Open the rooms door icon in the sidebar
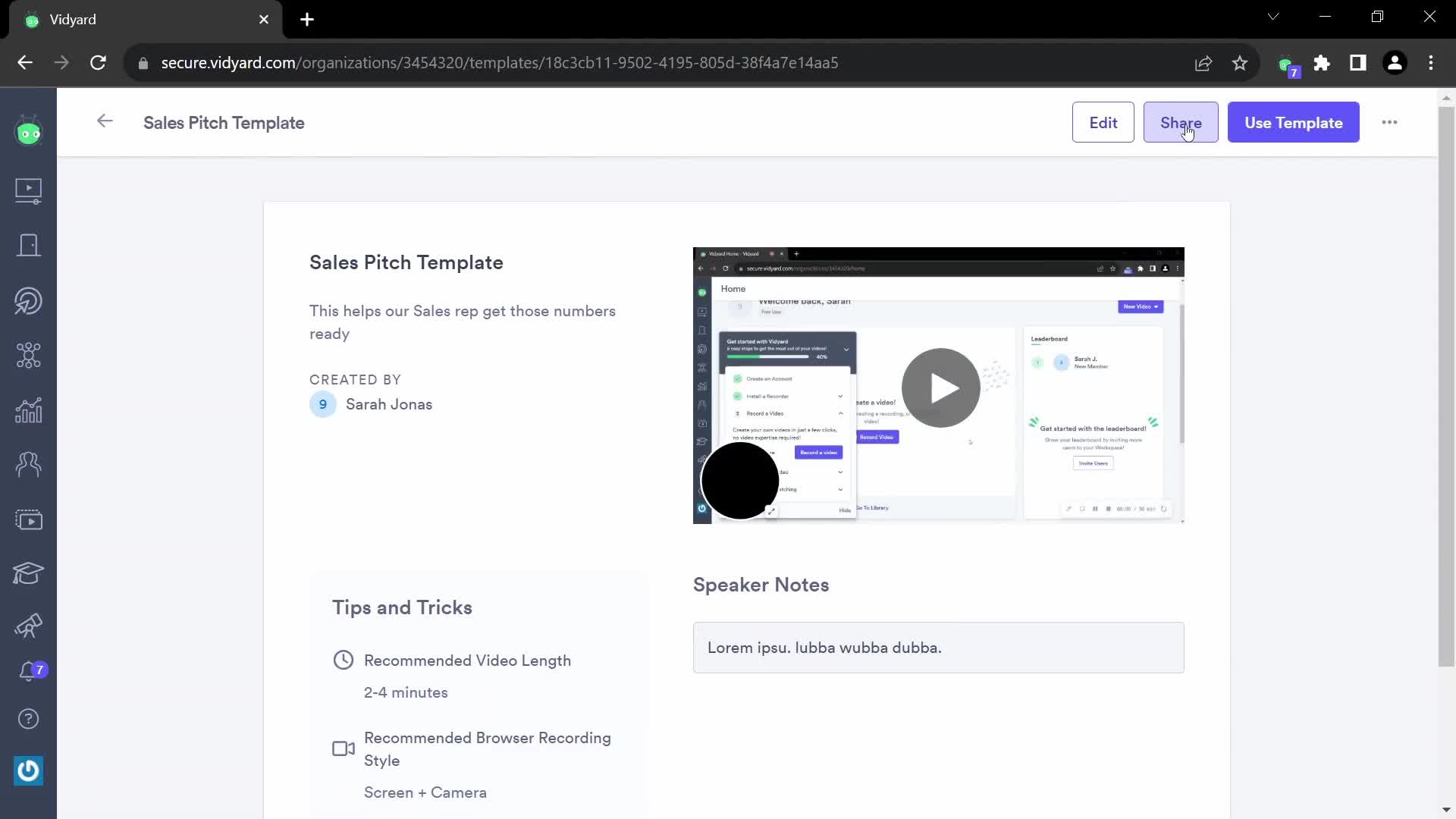This screenshot has width=1456, height=819. point(29,246)
